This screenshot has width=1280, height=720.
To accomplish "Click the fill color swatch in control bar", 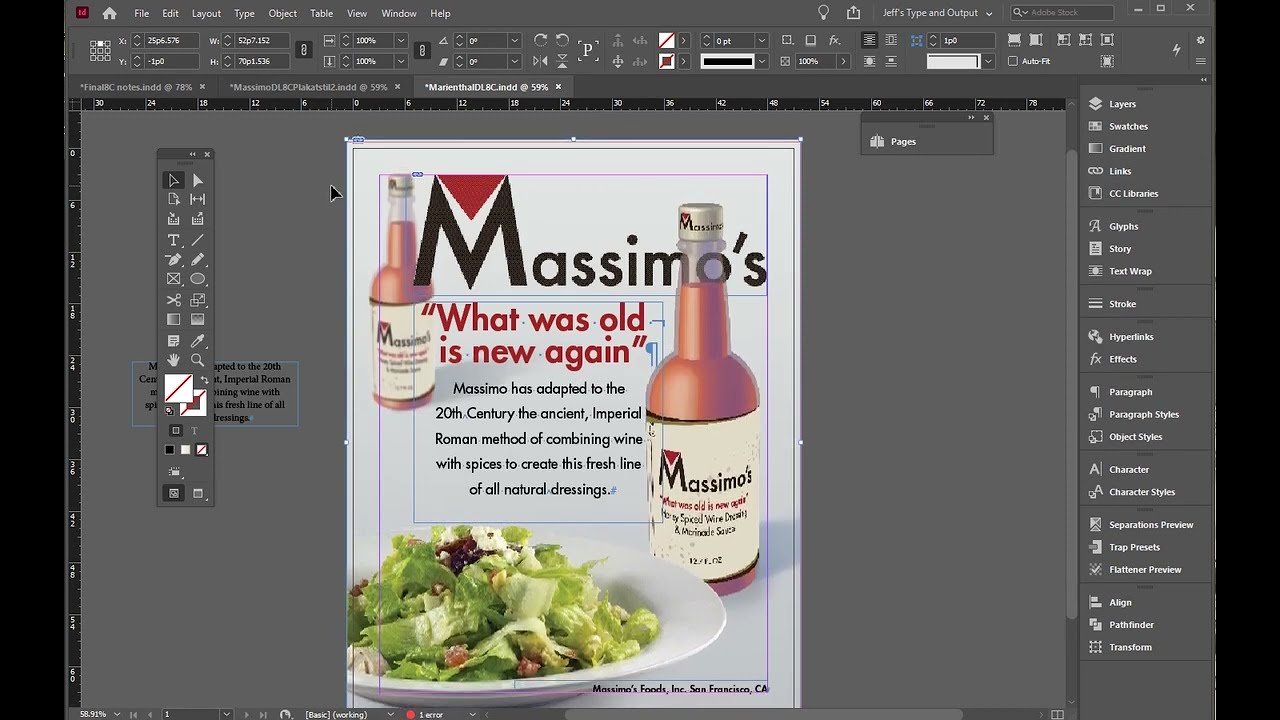I will coord(667,41).
